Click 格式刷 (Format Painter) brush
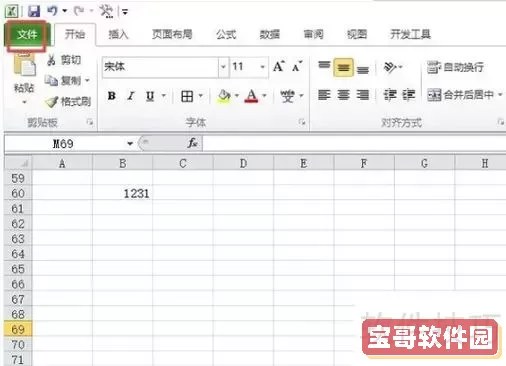This screenshot has height=366, width=506. pyautogui.click(x=69, y=101)
